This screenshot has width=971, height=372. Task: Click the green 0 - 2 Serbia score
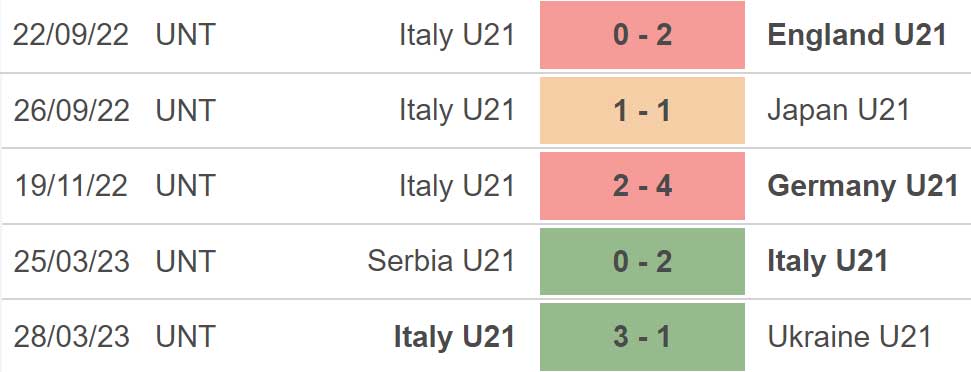click(642, 261)
